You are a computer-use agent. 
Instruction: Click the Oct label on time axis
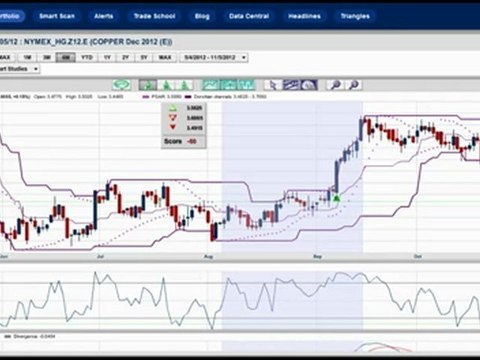pyautogui.click(x=417, y=257)
